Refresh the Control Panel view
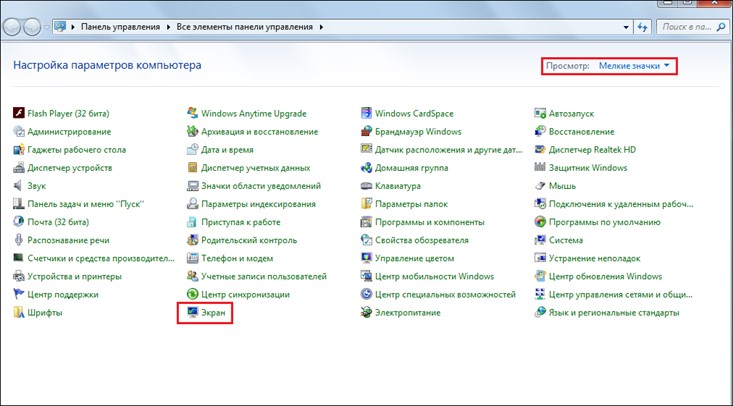The height and width of the screenshot is (406, 733). 643,27
